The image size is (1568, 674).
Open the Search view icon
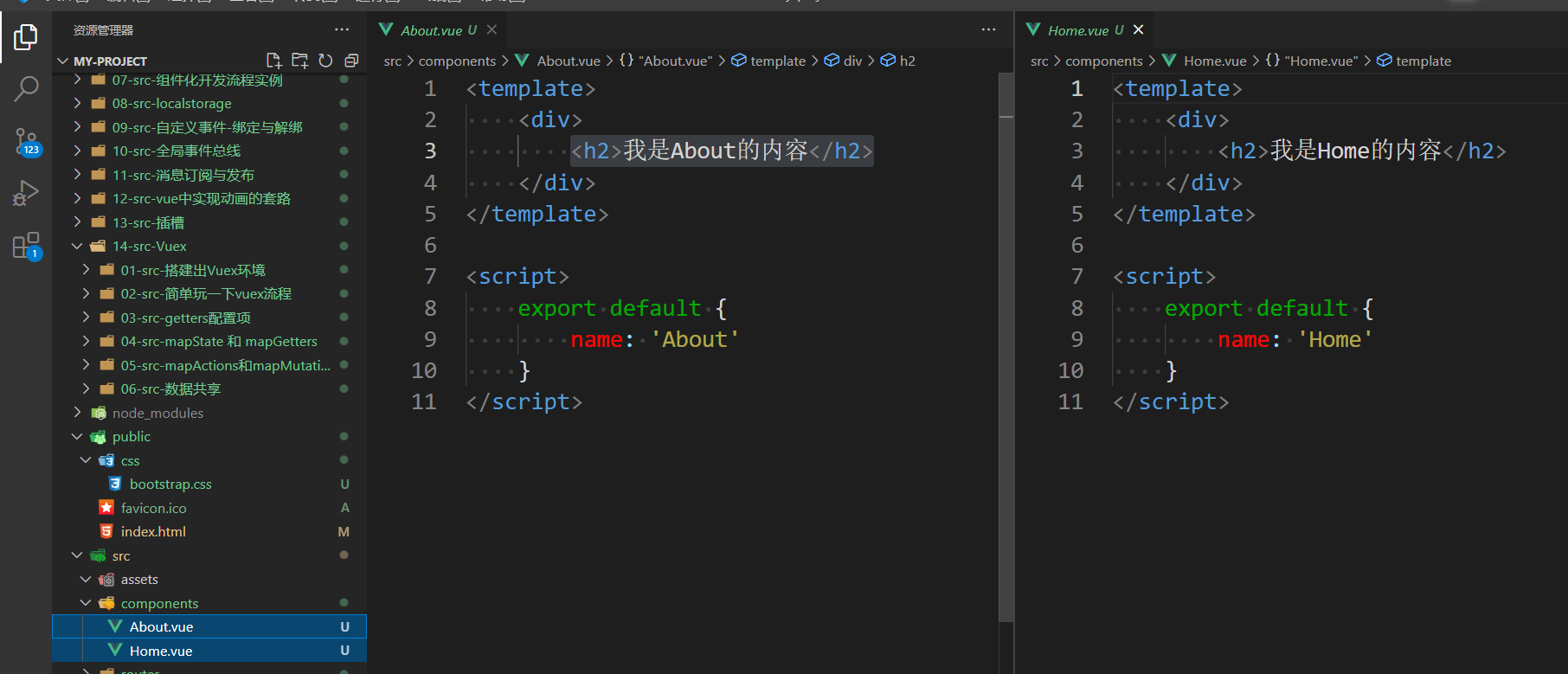pyautogui.click(x=26, y=88)
